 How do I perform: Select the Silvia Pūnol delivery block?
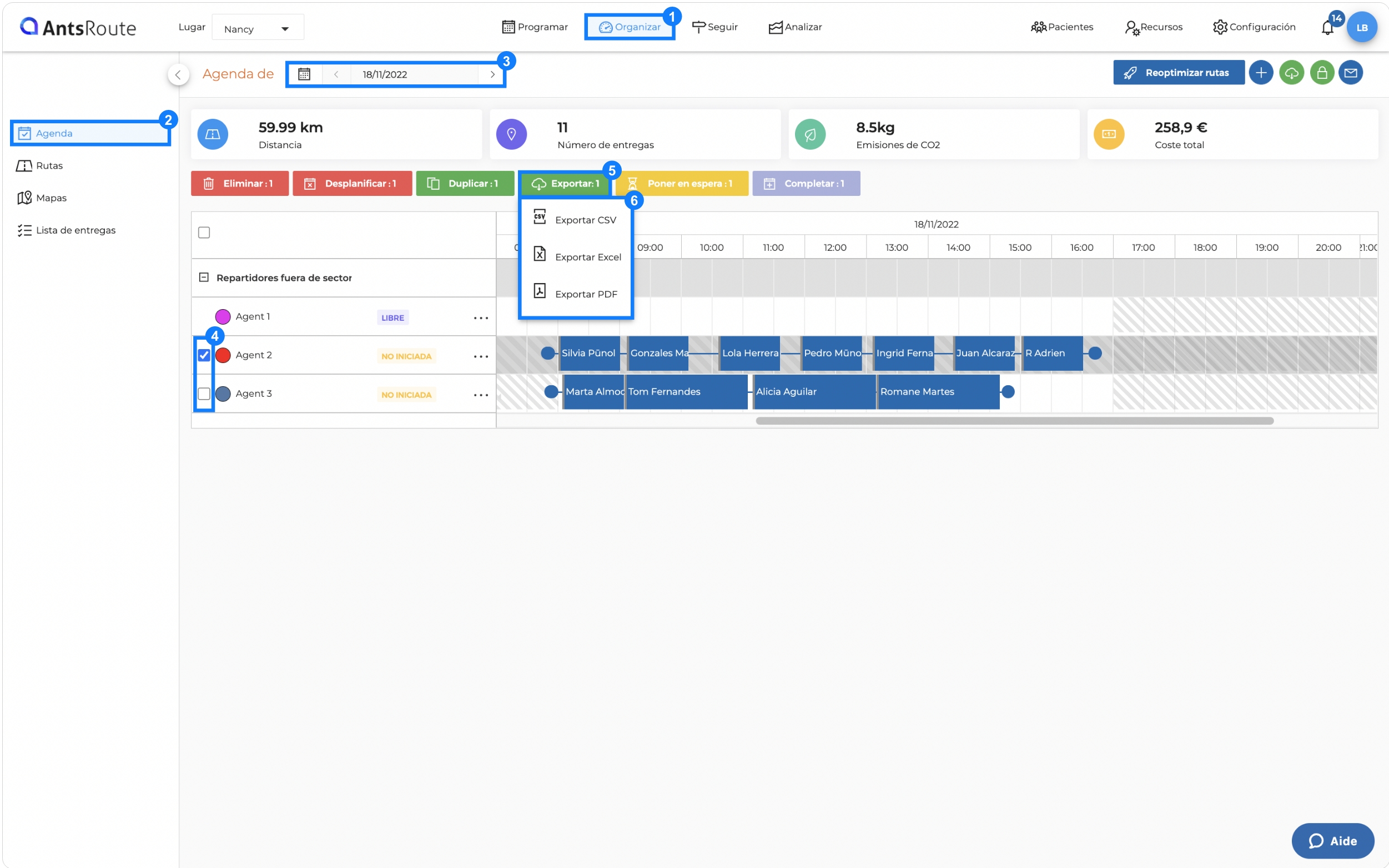click(589, 353)
